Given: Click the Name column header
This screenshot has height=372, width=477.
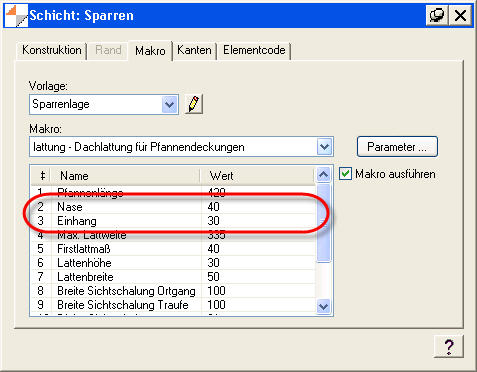Looking at the screenshot, I should 125,175.
